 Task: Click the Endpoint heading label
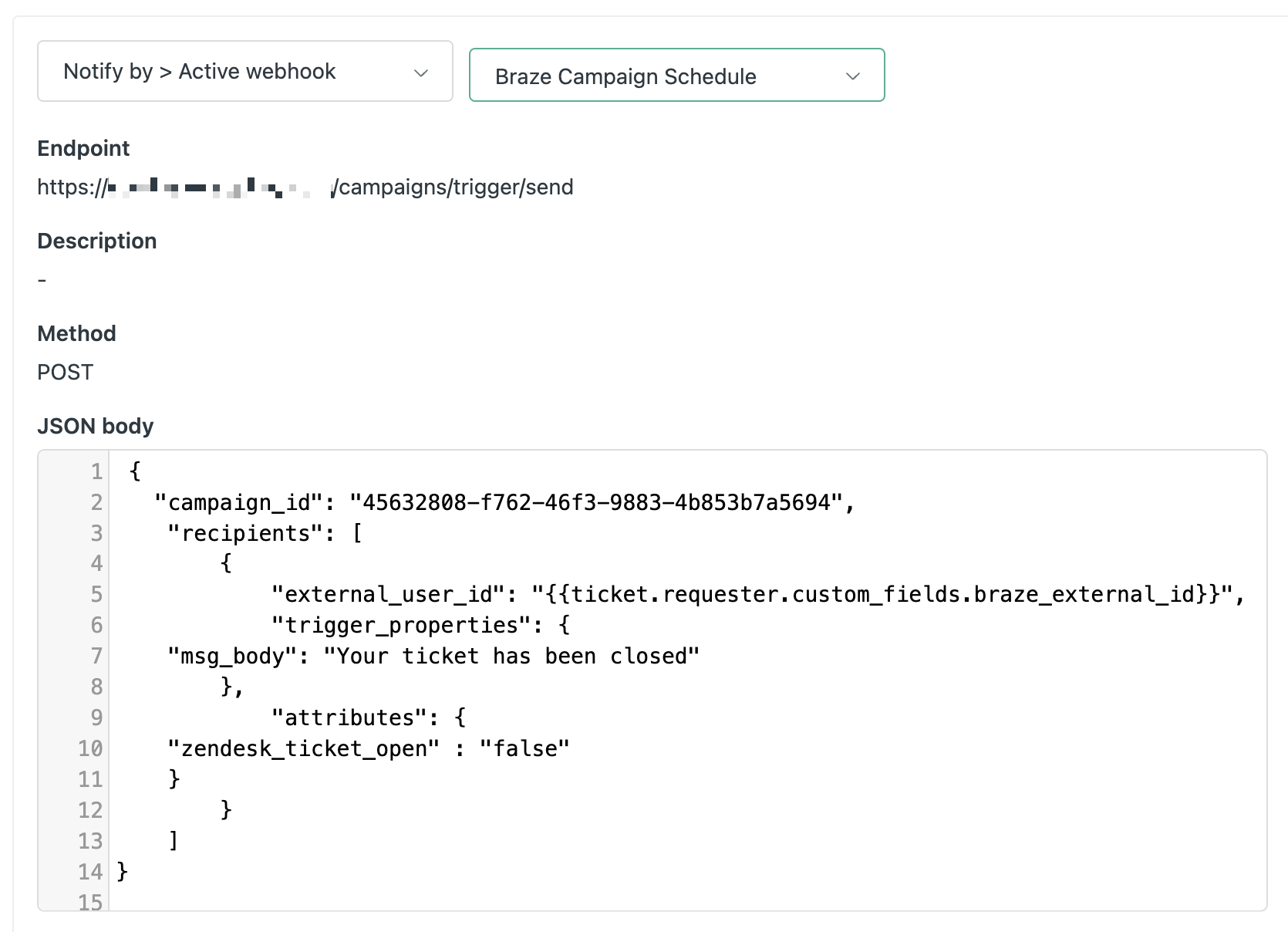click(x=83, y=148)
